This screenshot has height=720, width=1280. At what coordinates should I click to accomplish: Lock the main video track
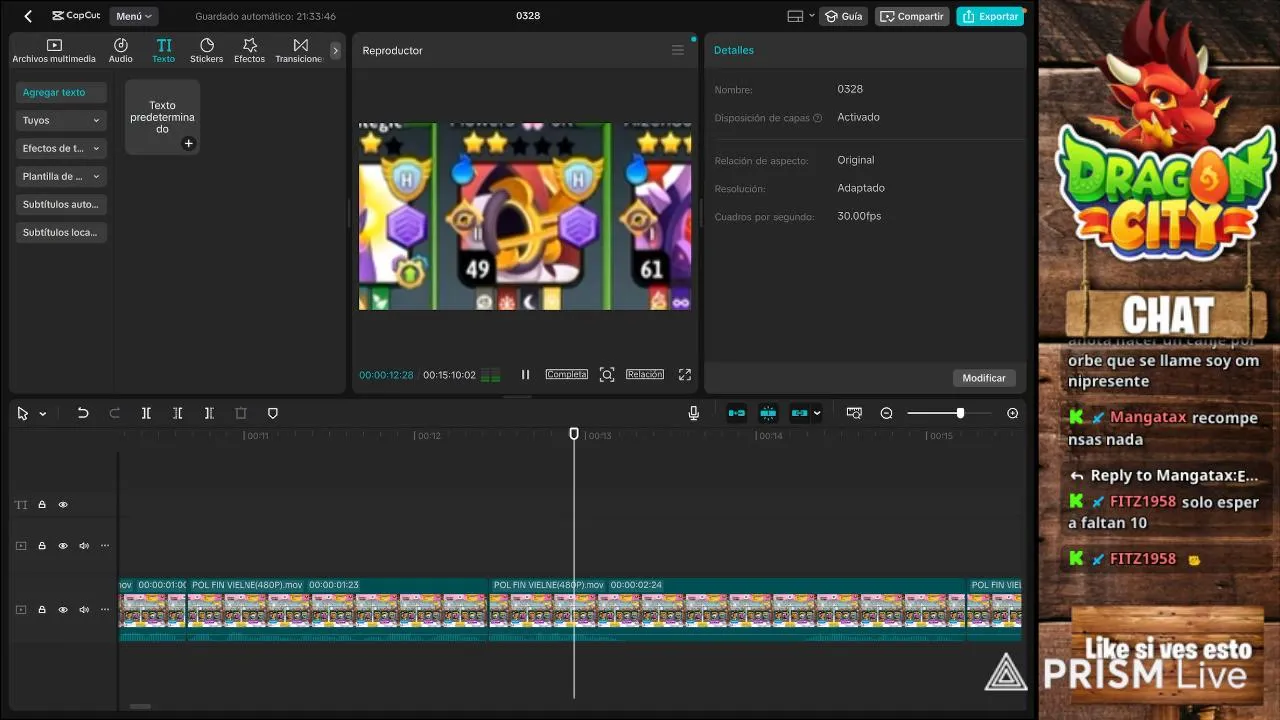tap(42, 610)
